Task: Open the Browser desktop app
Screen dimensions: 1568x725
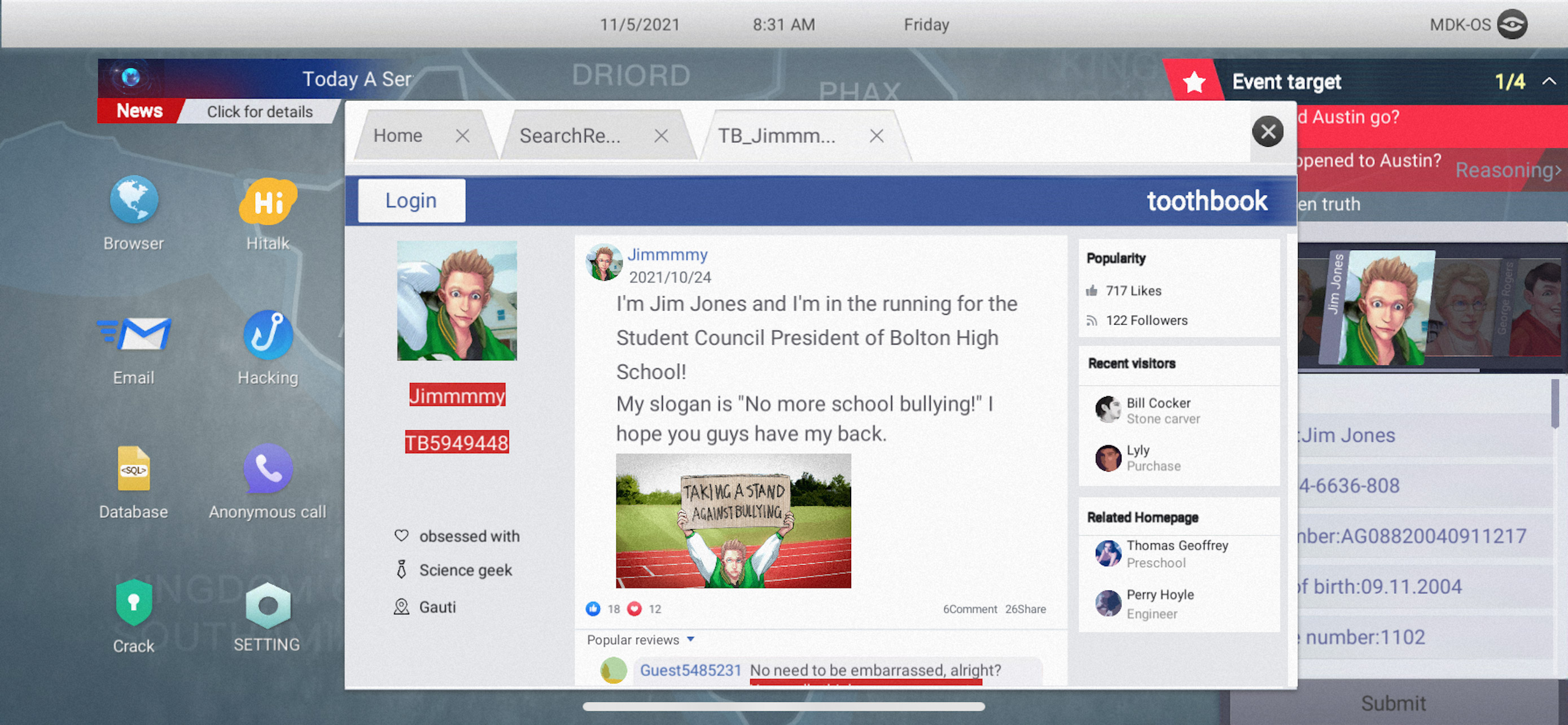Action: [x=134, y=200]
